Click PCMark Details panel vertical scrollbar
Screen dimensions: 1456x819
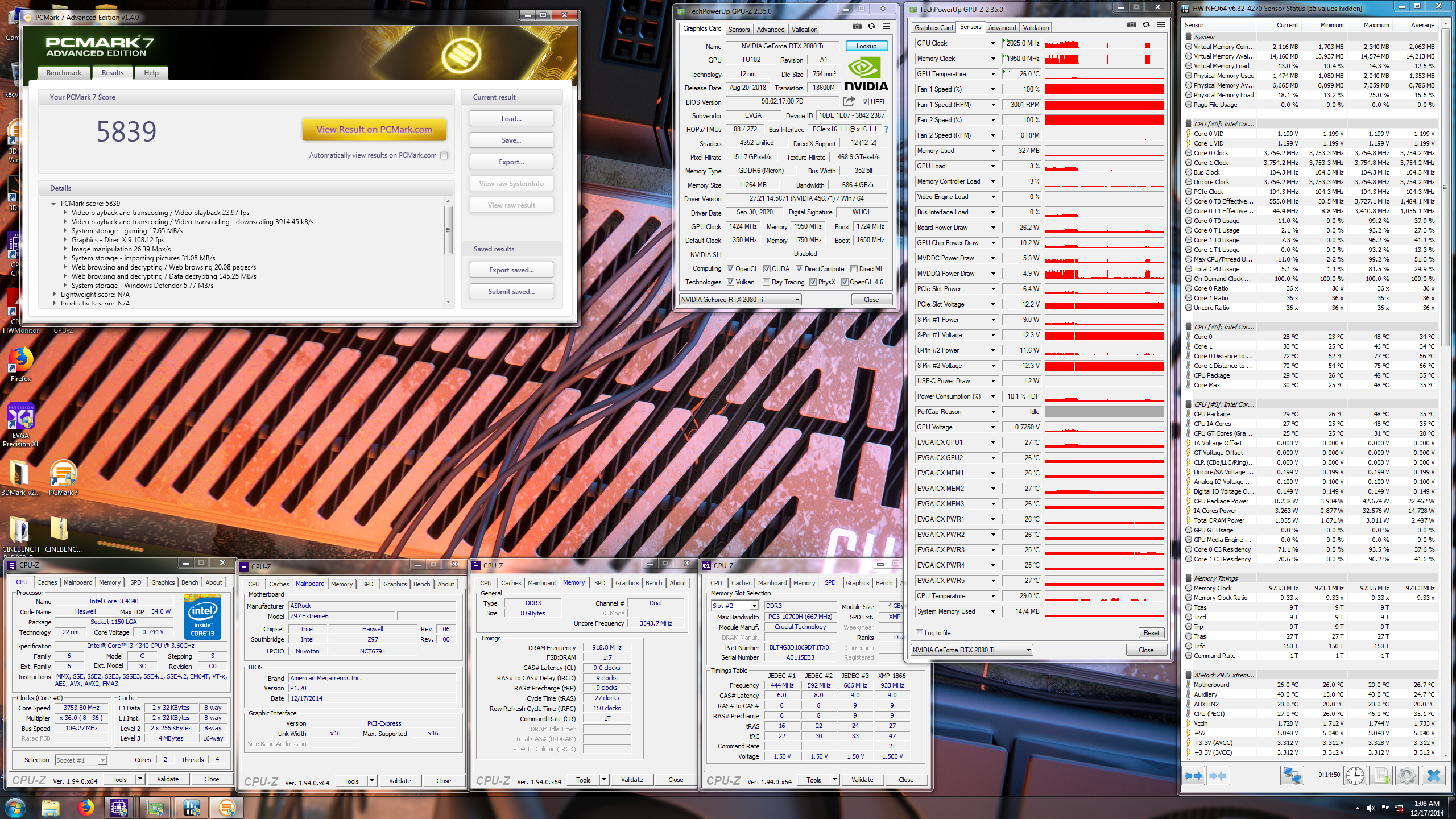pos(448,253)
